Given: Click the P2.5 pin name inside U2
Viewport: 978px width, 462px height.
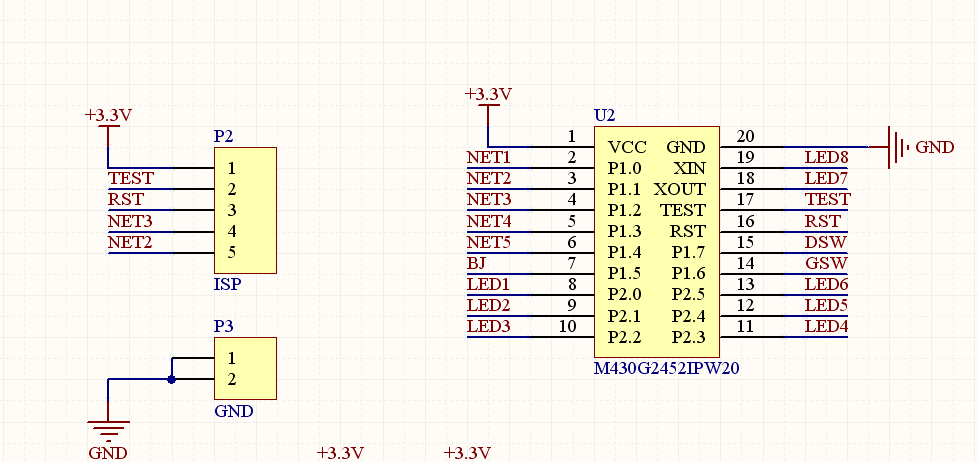Looking at the screenshot, I should click(x=689, y=294).
